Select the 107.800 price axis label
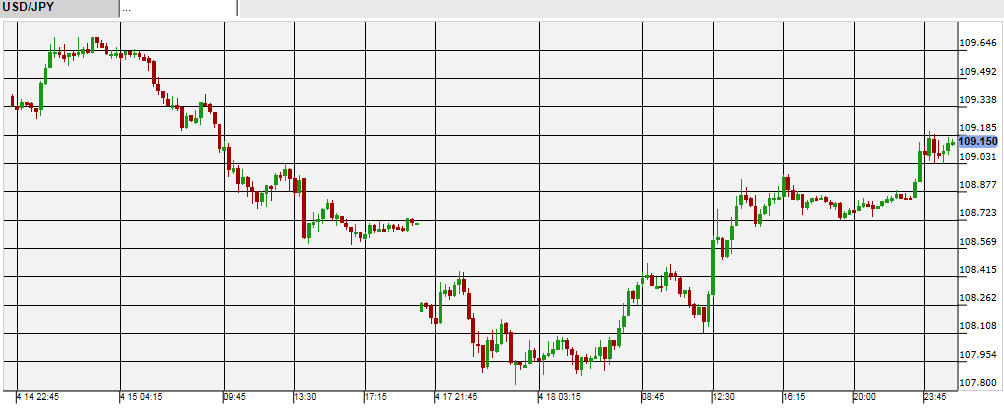The height and width of the screenshot is (414, 1004). tap(978, 383)
